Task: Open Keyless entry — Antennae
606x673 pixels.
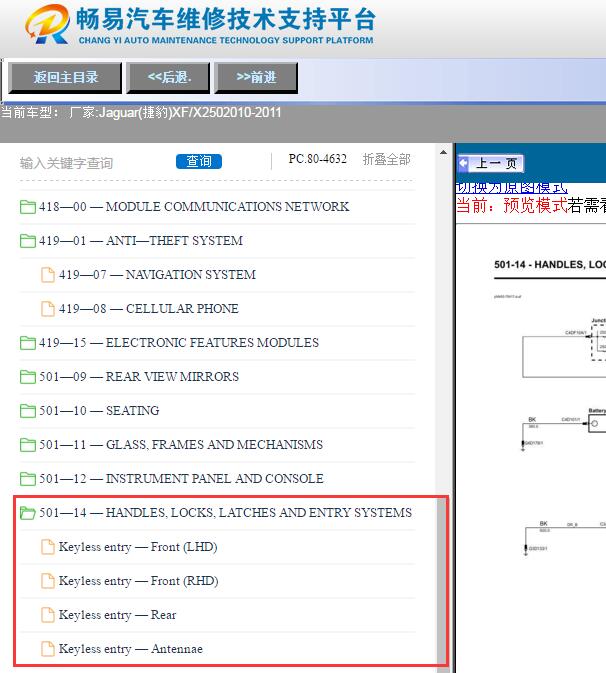Action: tap(131, 649)
